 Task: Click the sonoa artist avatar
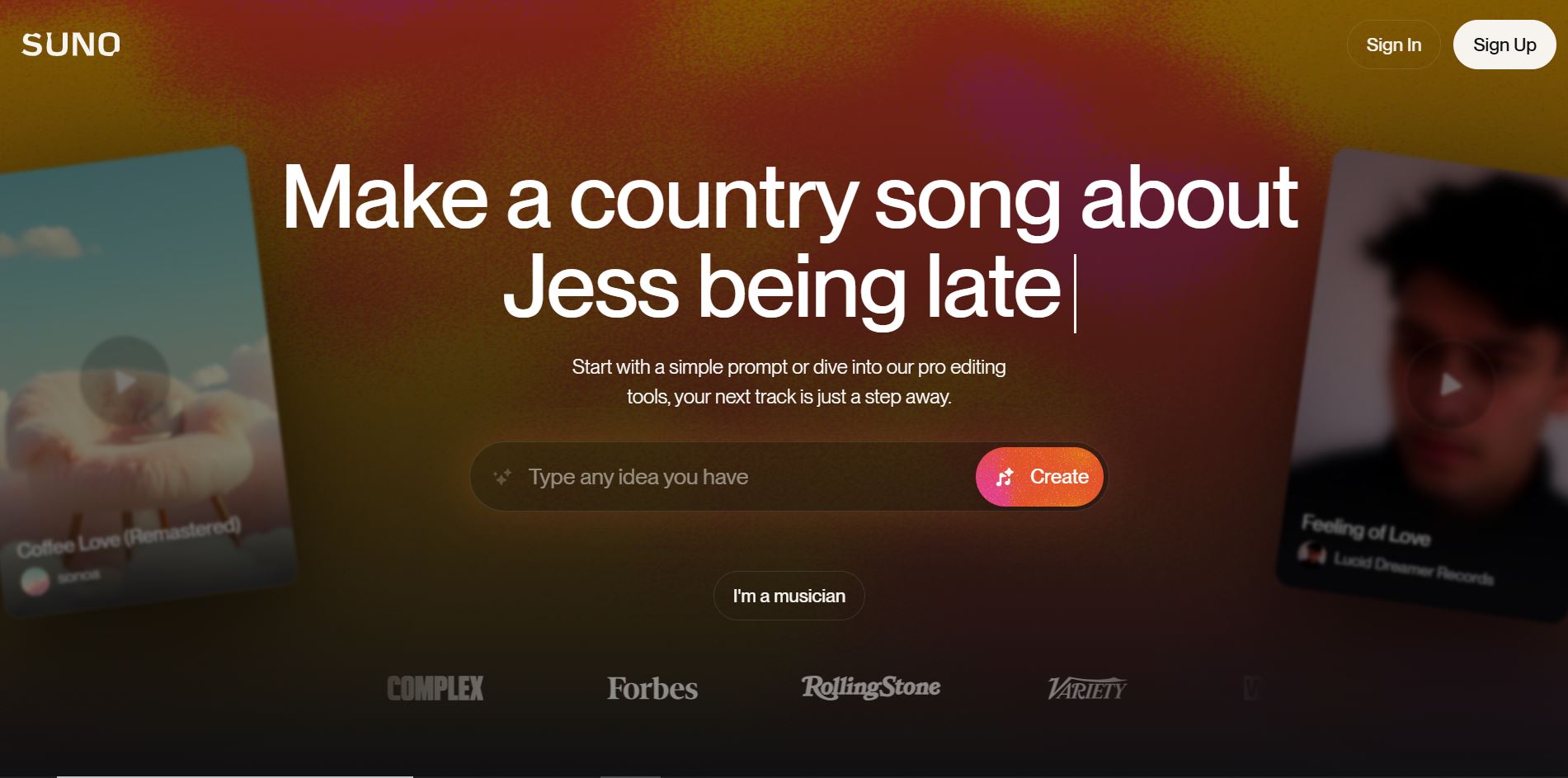[x=35, y=581]
